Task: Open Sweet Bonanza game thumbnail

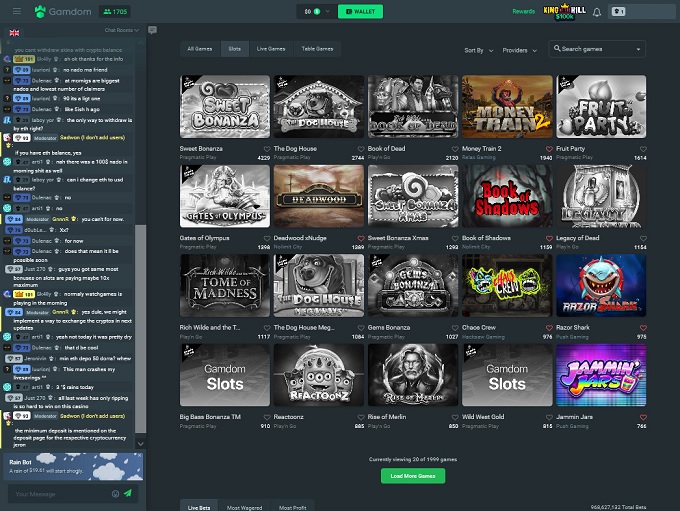Action: pos(225,107)
